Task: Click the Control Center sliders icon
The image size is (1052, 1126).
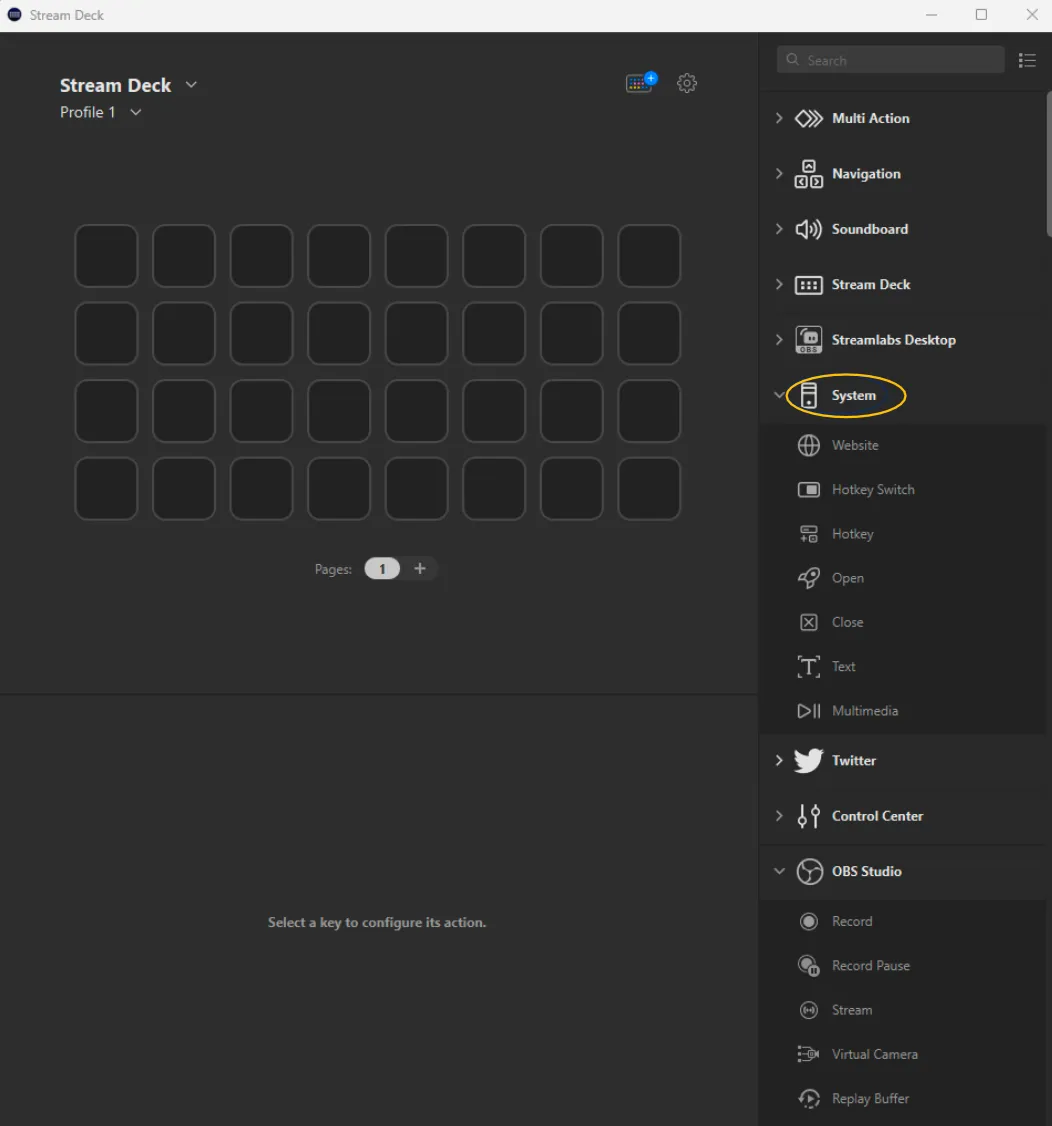Action: (809, 816)
